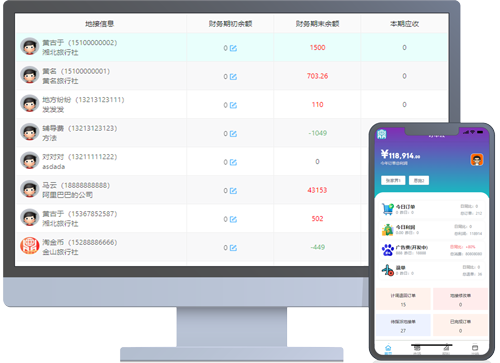The image size is (500, 363).
Task: Click the 地接信息 column header
Action: click(x=100, y=24)
